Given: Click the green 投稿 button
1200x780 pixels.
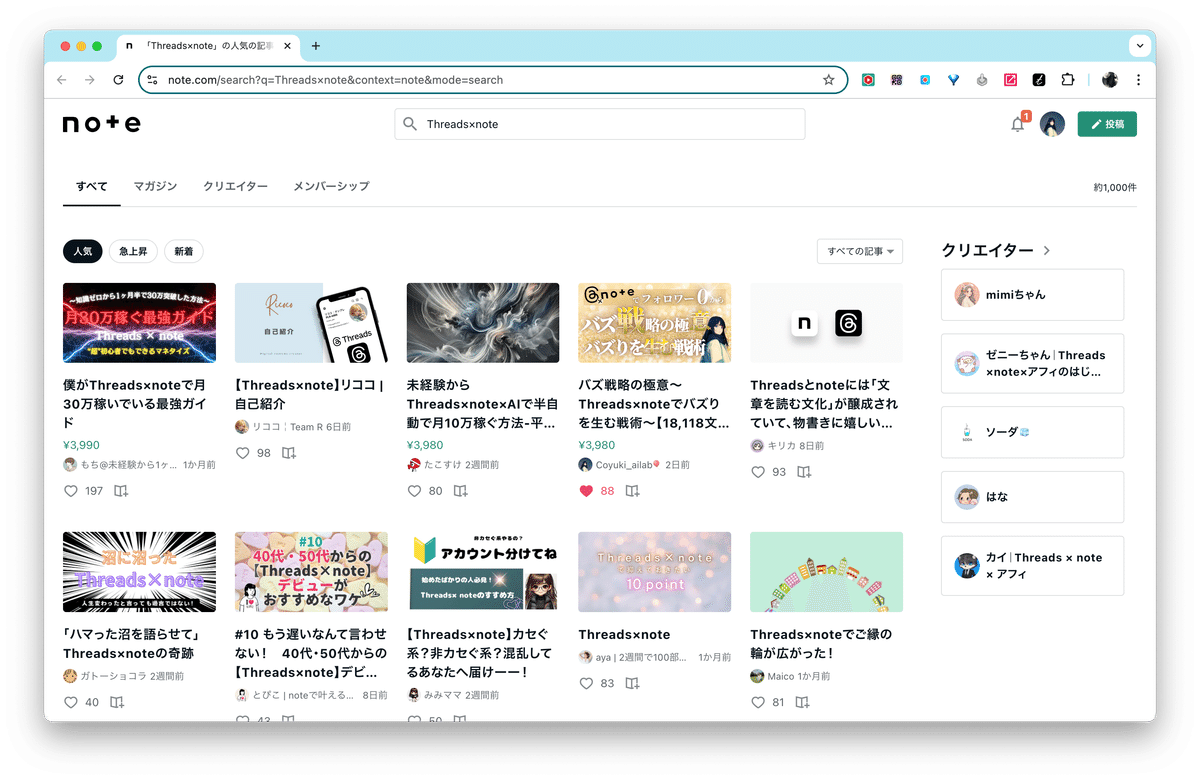Looking at the screenshot, I should 1107,123.
